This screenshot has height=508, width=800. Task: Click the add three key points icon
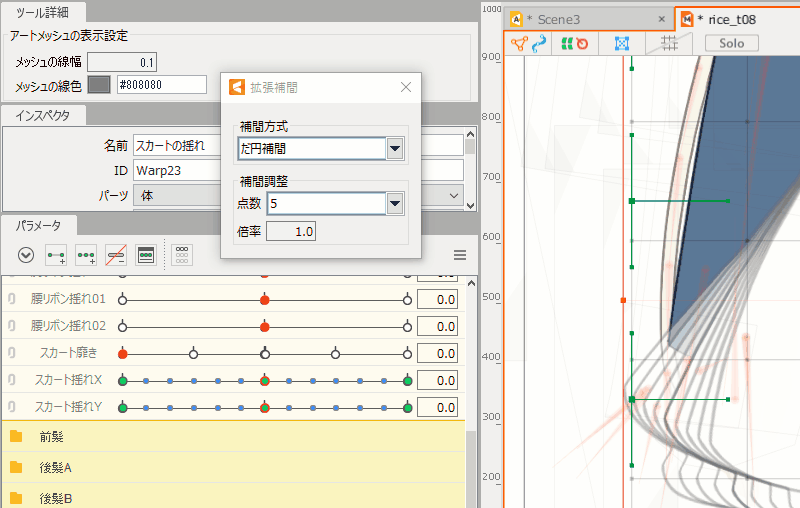pos(86,255)
